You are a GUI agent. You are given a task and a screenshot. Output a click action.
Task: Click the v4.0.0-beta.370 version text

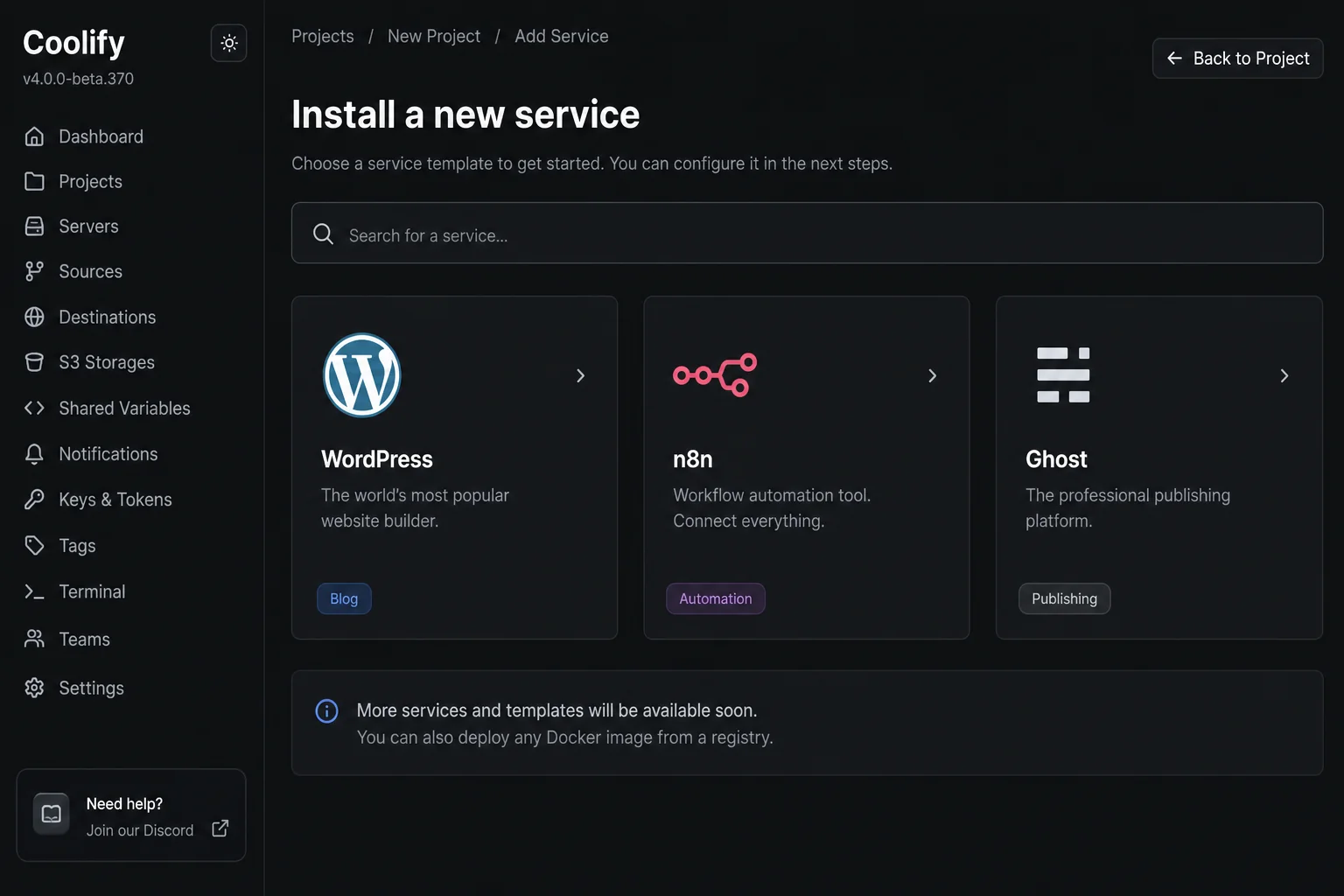tap(79, 79)
